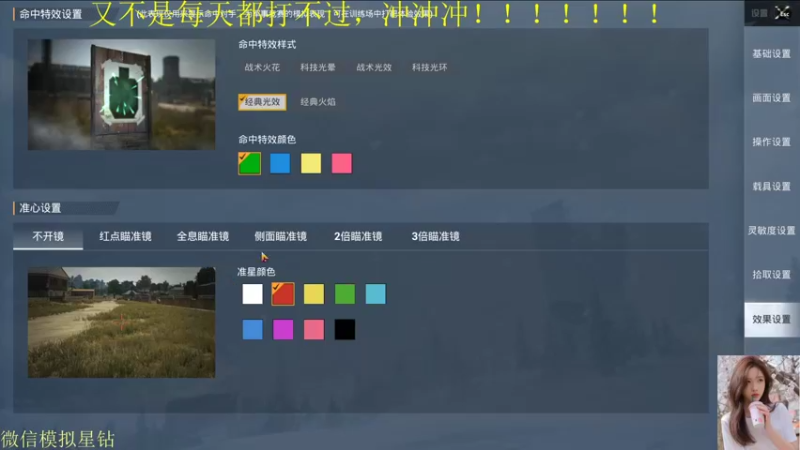Open 画面设置 in sidebar

click(x=771, y=97)
